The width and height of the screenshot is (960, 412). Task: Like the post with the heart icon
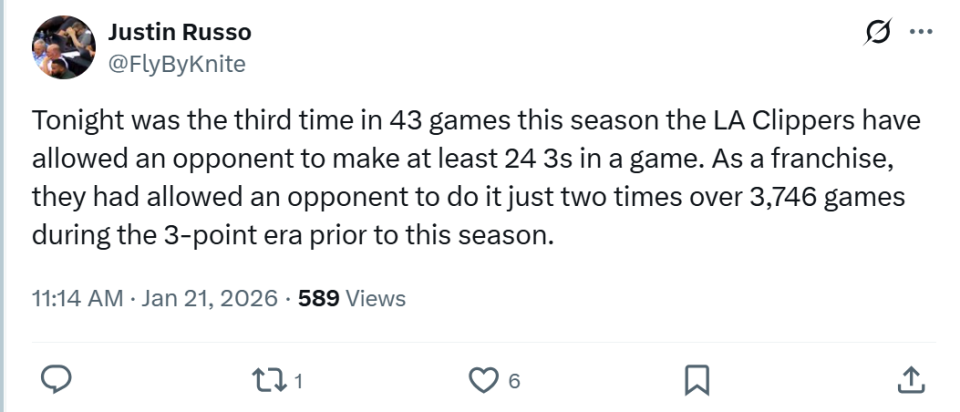pyautogui.click(x=483, y=379)
